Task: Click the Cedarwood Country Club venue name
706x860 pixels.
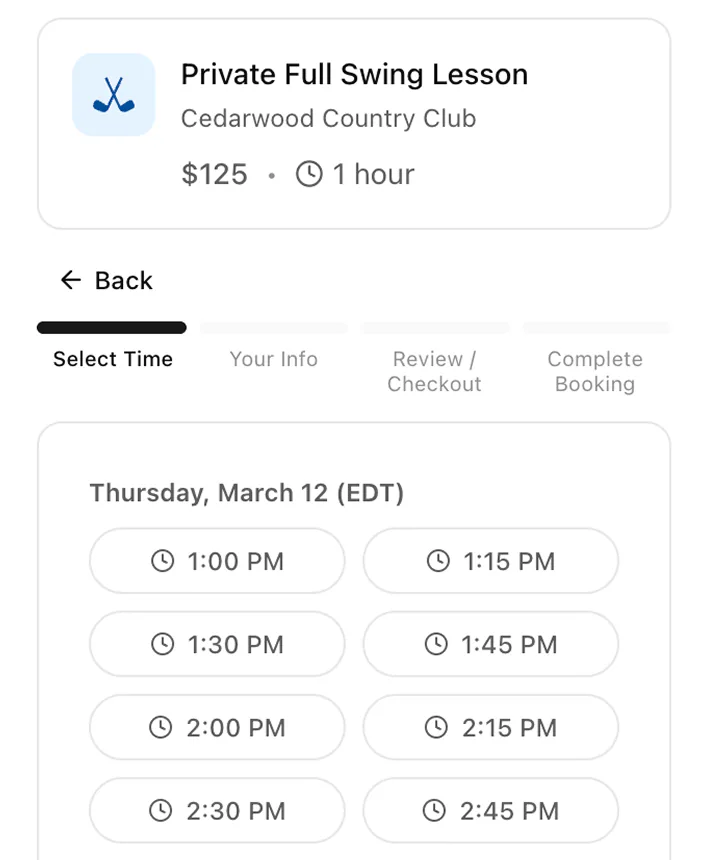Action: 328,119
